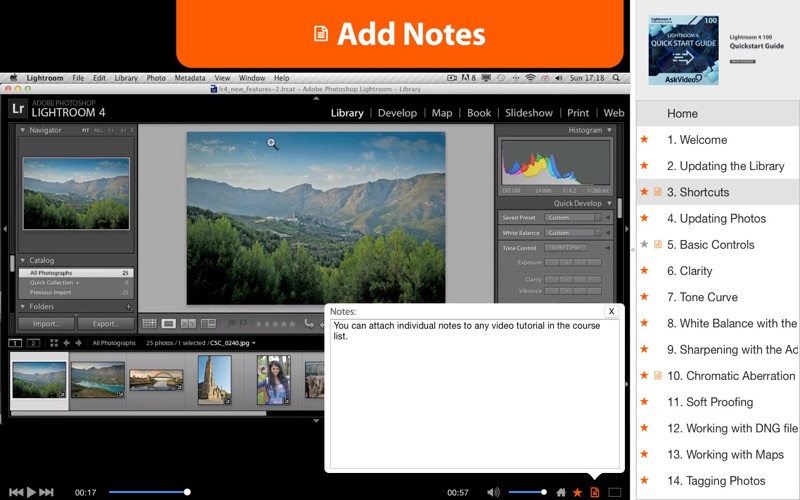Toggle favorite star for 13. Working with Maps
The height and width of the screenshot is (500, 800).
click(x=644, y=454)
